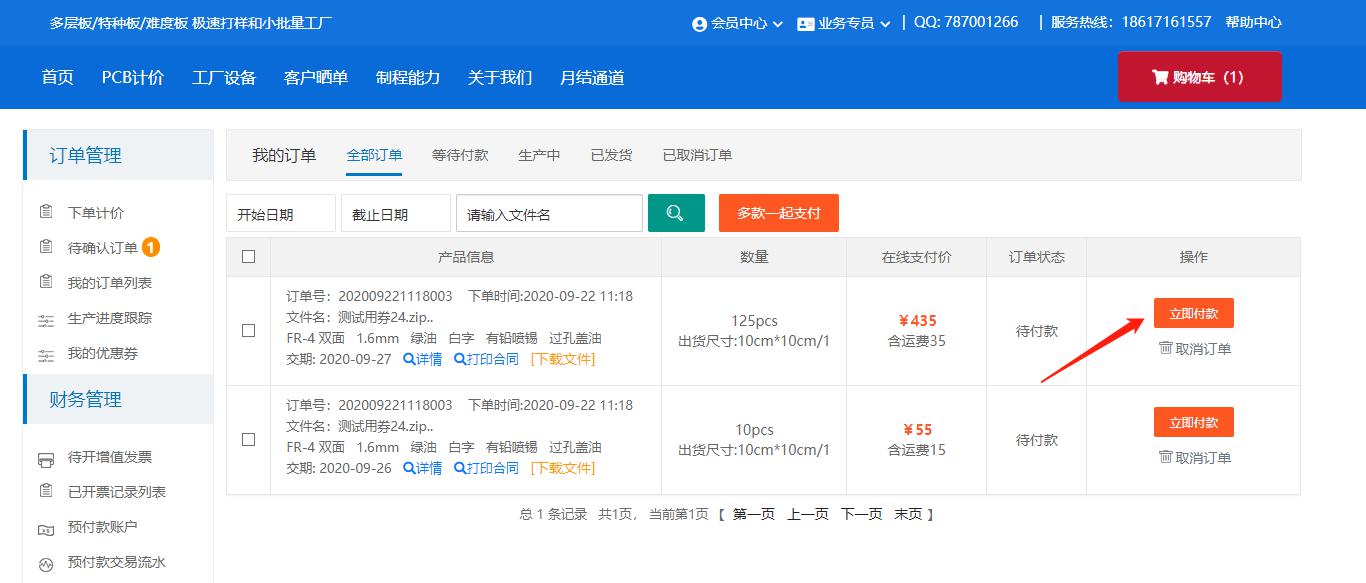Viewport: 1366px width, 583px height.
Task: Click the green magnifier search button
Action: 676,213
